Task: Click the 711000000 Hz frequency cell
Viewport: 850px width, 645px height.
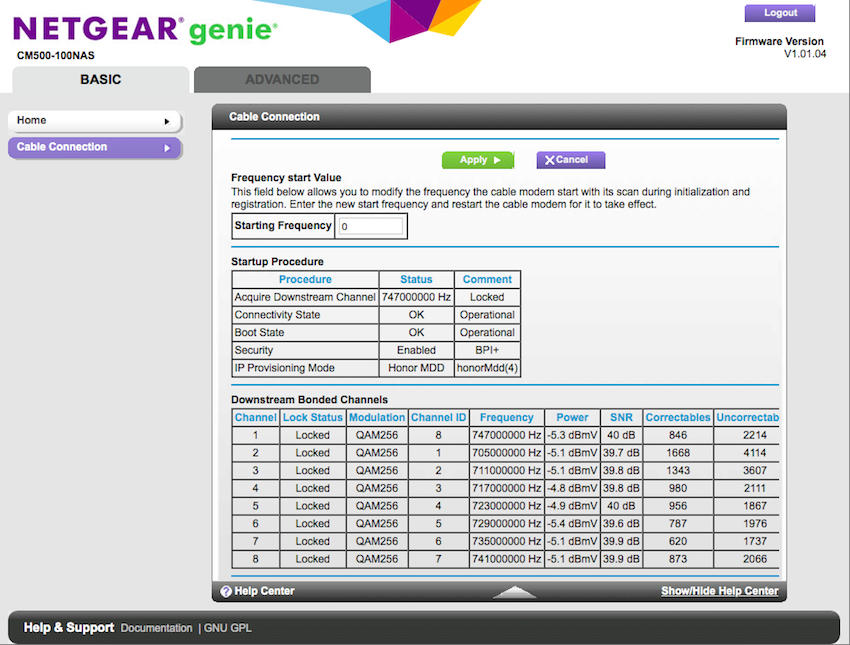Action: 506,470
